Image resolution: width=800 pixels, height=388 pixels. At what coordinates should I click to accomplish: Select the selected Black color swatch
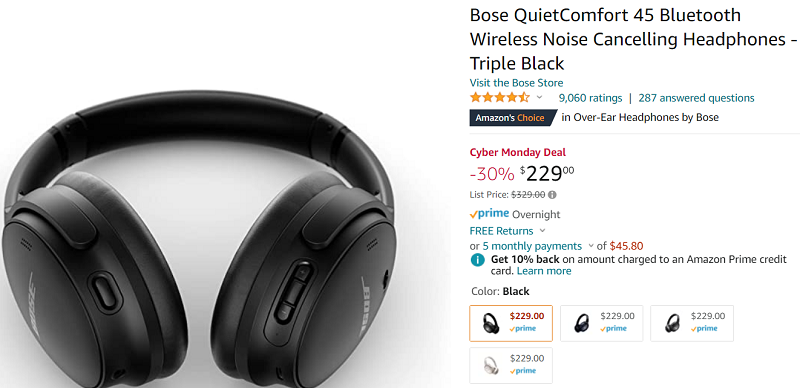click(x=511, y=323)
